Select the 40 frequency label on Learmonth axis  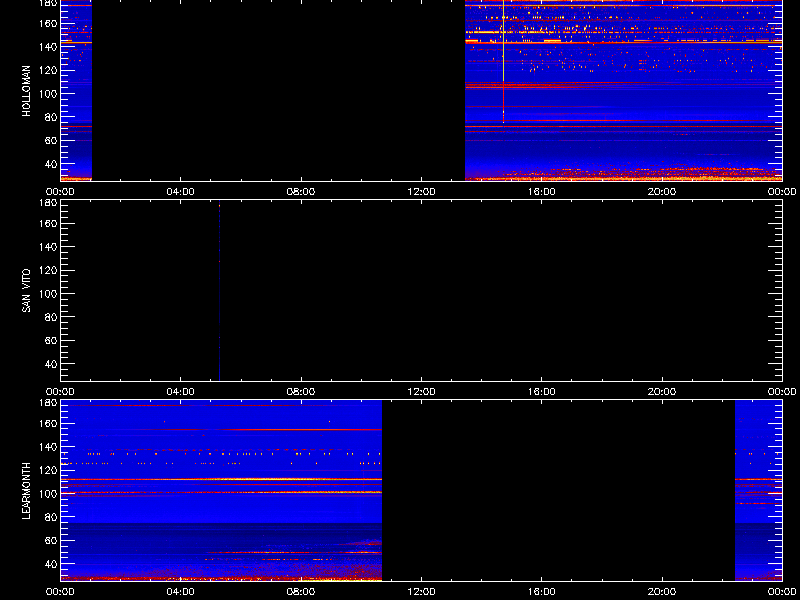click(x=51, y=564)
